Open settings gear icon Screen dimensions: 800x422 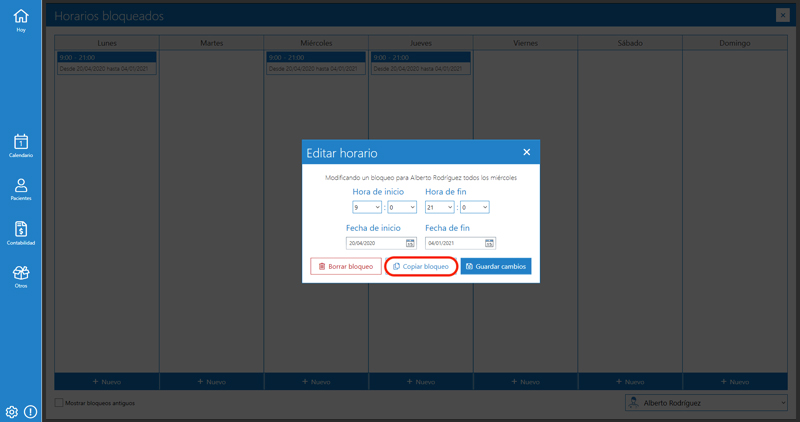click(x=12, y=411)
